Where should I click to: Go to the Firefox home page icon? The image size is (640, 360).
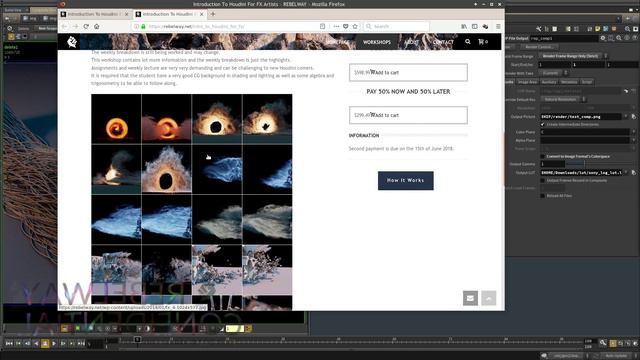[96, 26]
